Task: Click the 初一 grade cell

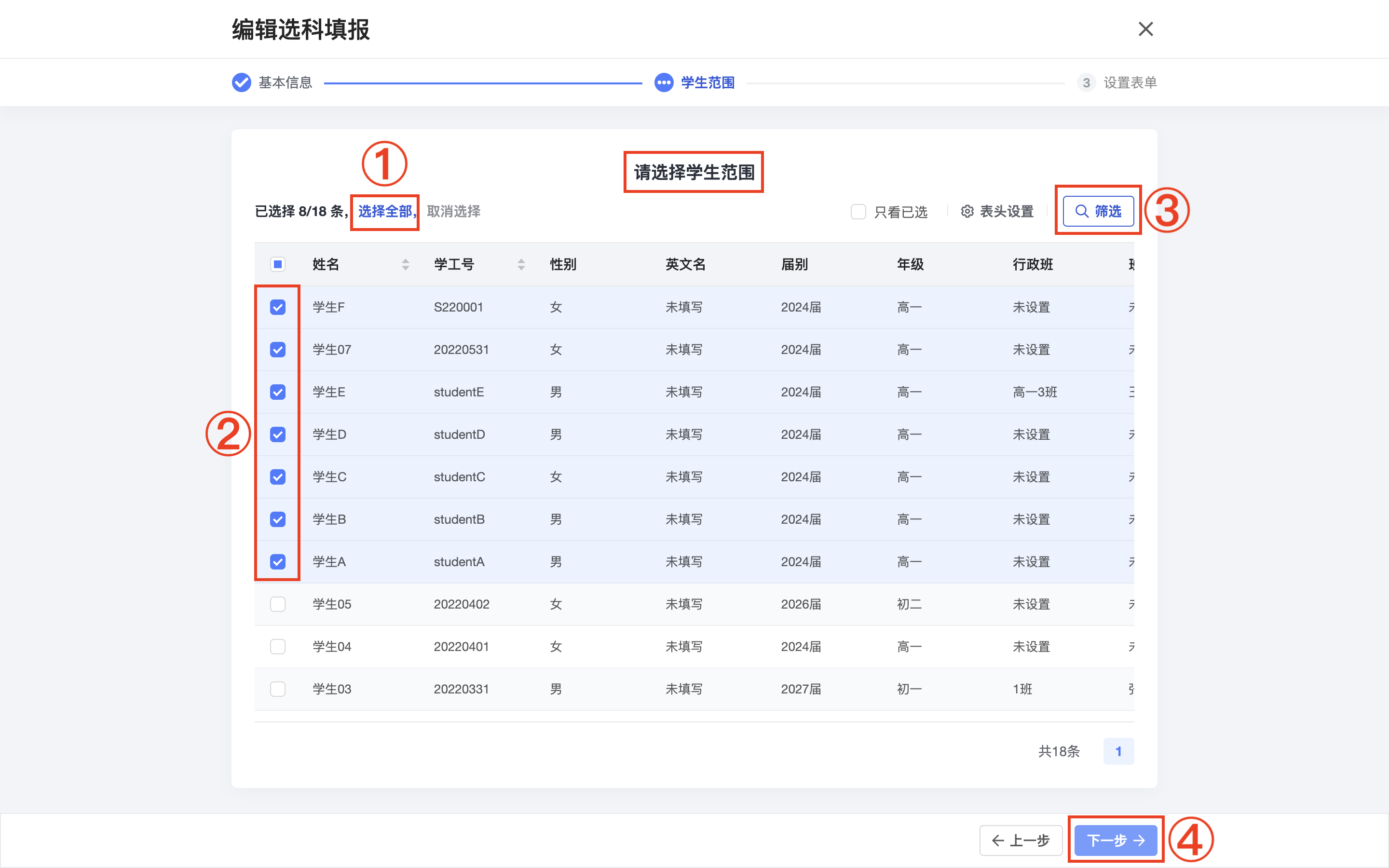Action: [x=909, y=689]
